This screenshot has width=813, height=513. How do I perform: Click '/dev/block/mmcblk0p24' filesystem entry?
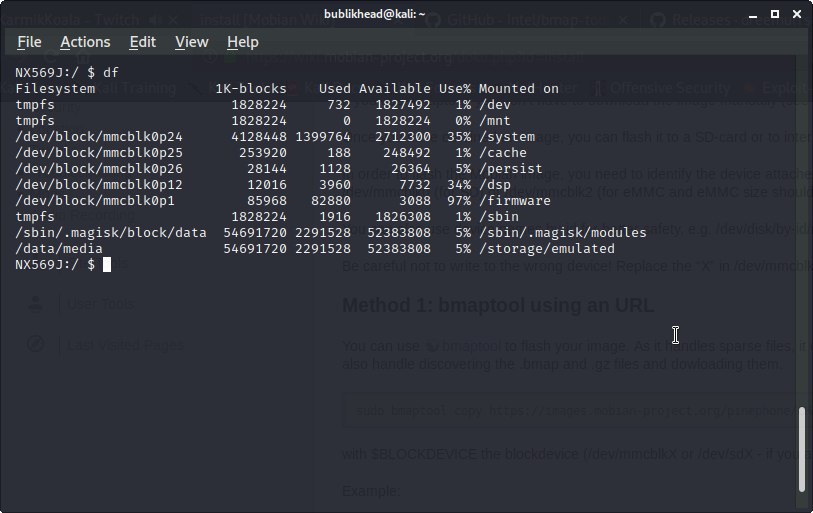click(x=99, y=137)
